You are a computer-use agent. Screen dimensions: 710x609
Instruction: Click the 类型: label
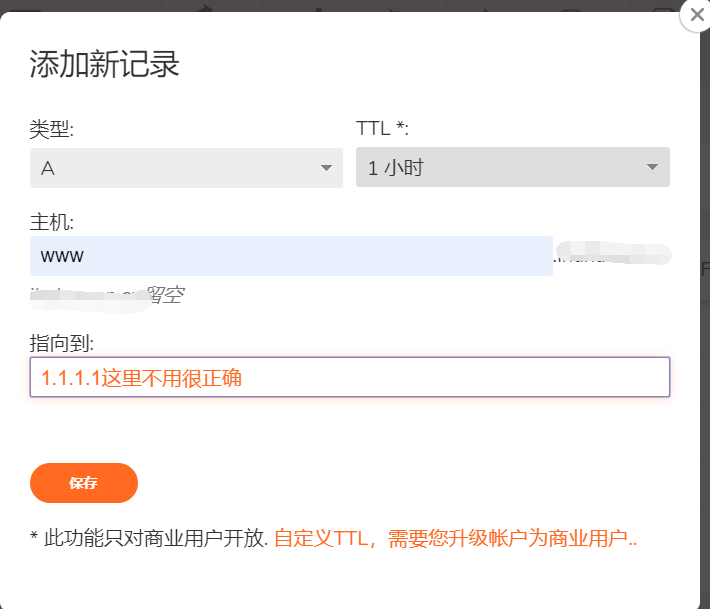pyautogui.click(x=52, y=129)
